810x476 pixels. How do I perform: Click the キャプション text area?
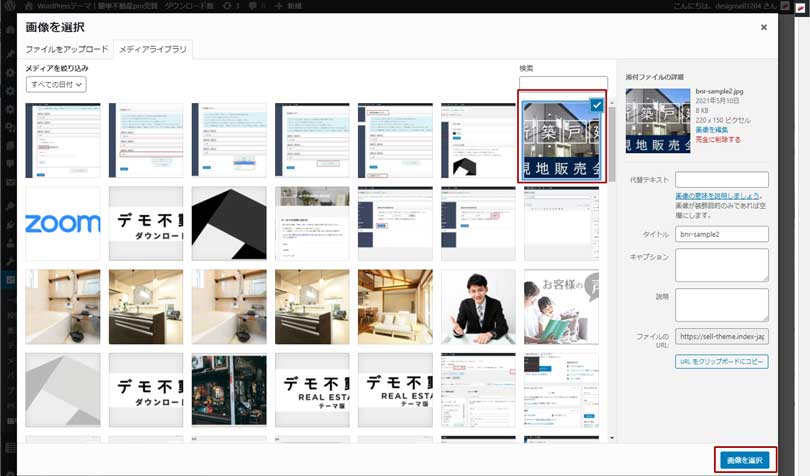[x=721, y=265]
